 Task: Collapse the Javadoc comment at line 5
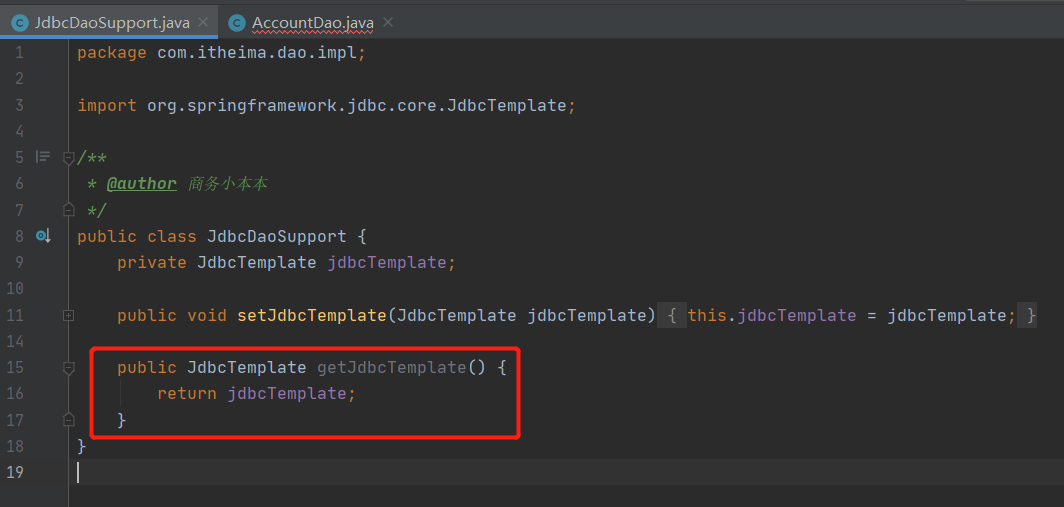pyautogui.click(x=68, y=158)
